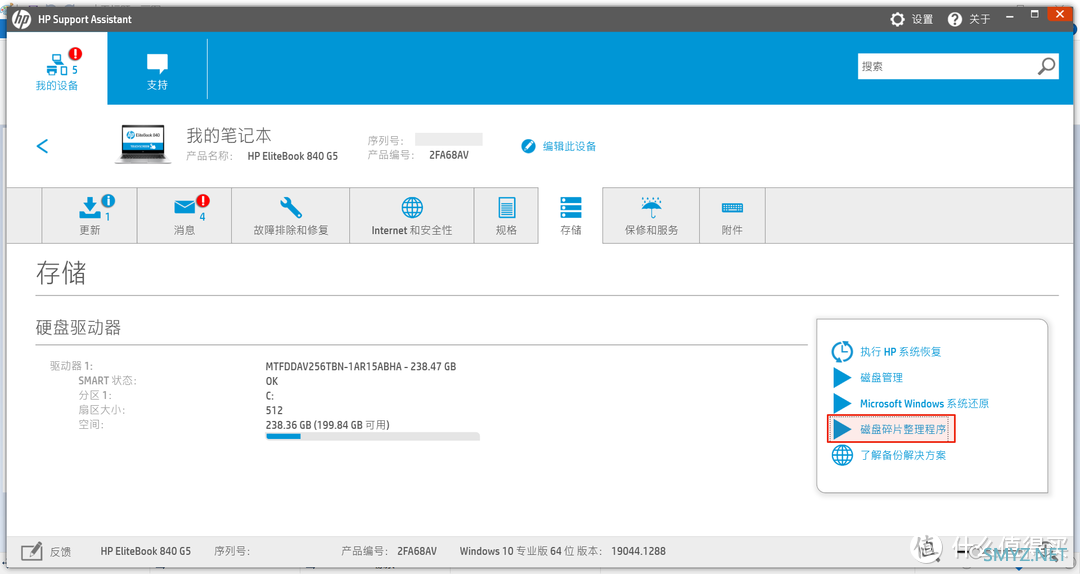Maximize the HP Support Assistant window
The image size is (1080, 574).
(1035, 14)
